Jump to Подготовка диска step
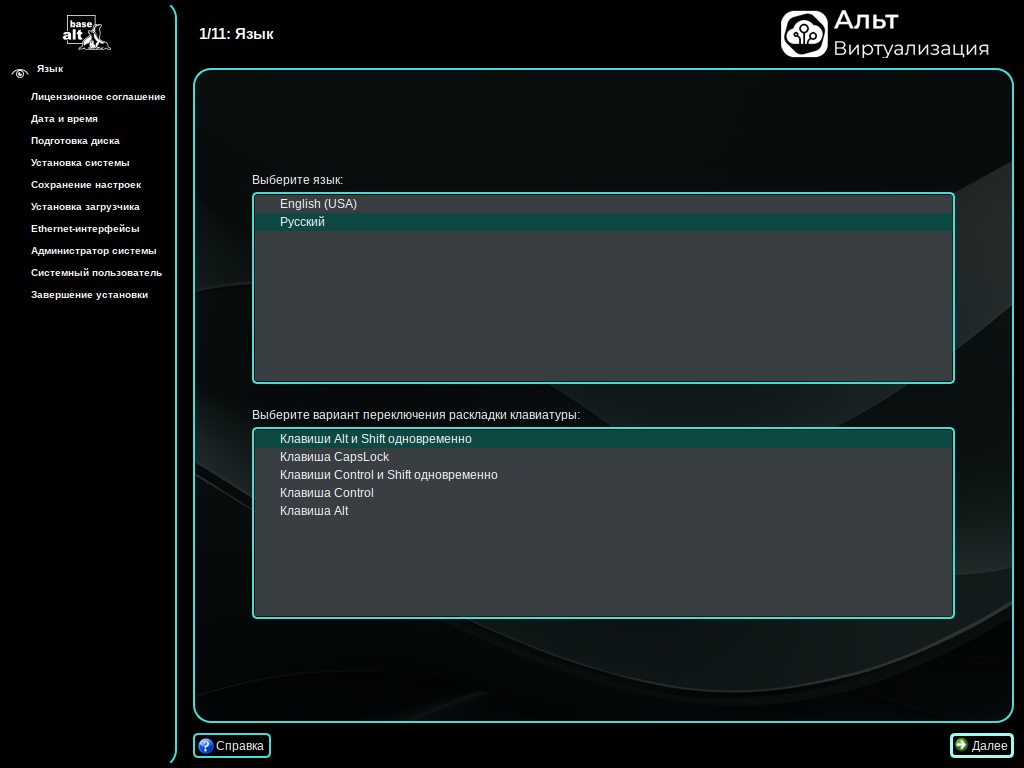The height and width of the screenshot is (768, 1024). tap(75, 141)
